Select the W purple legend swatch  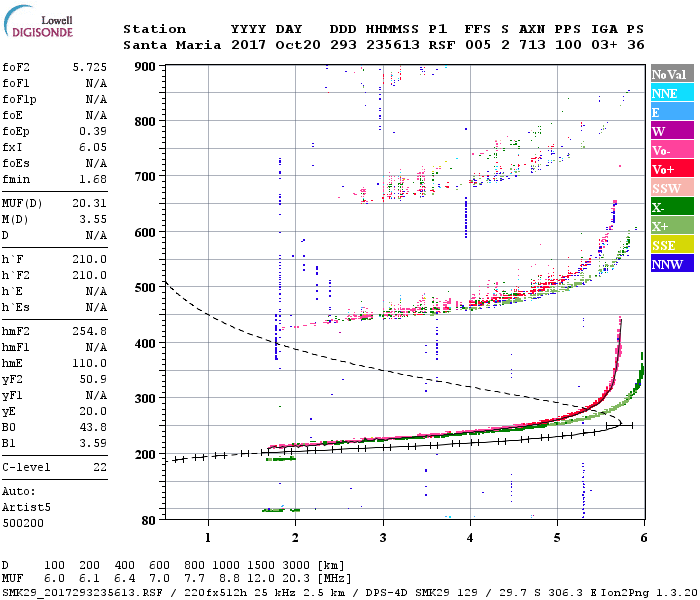click(672, 131)
